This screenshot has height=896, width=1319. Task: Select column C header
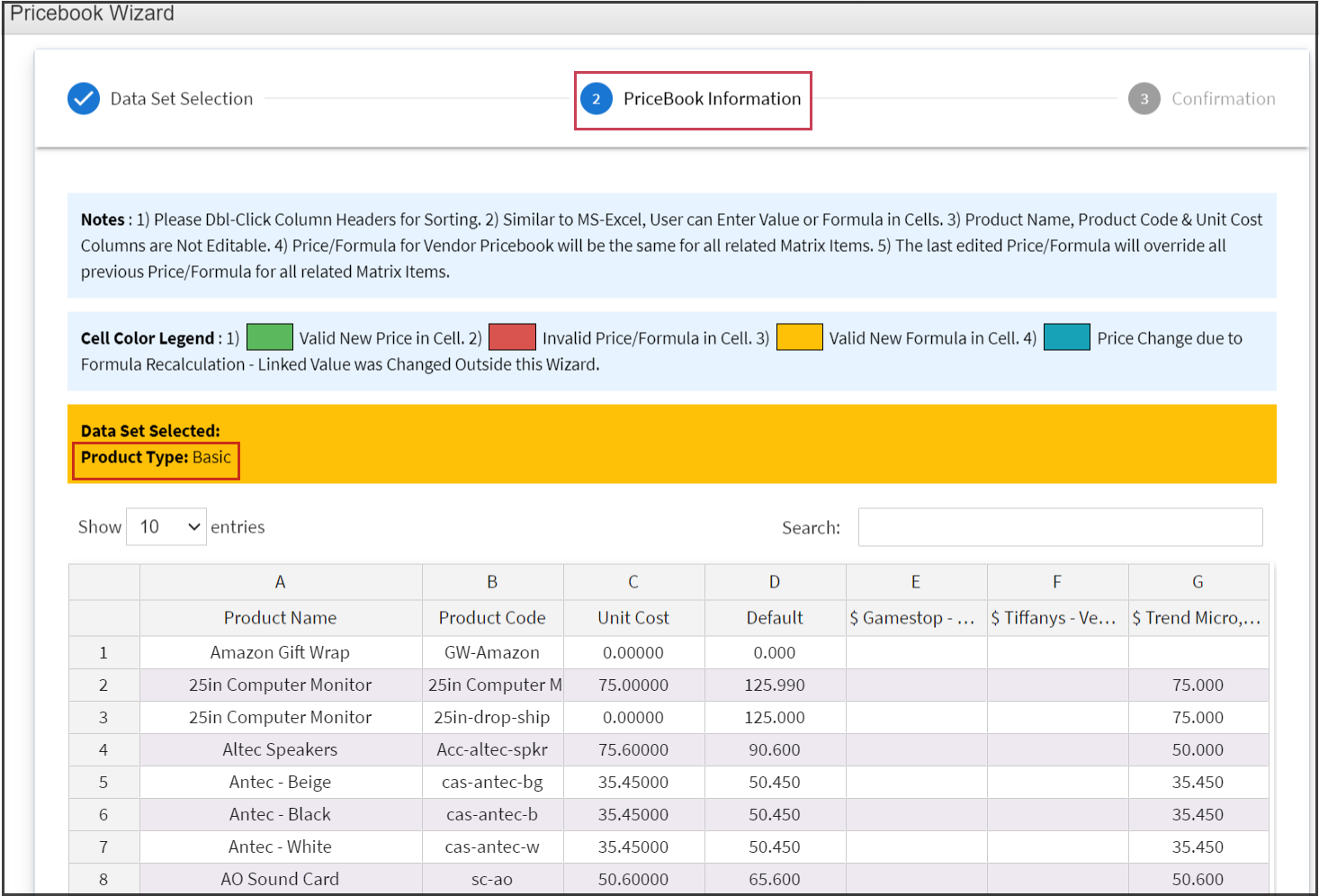633,582
